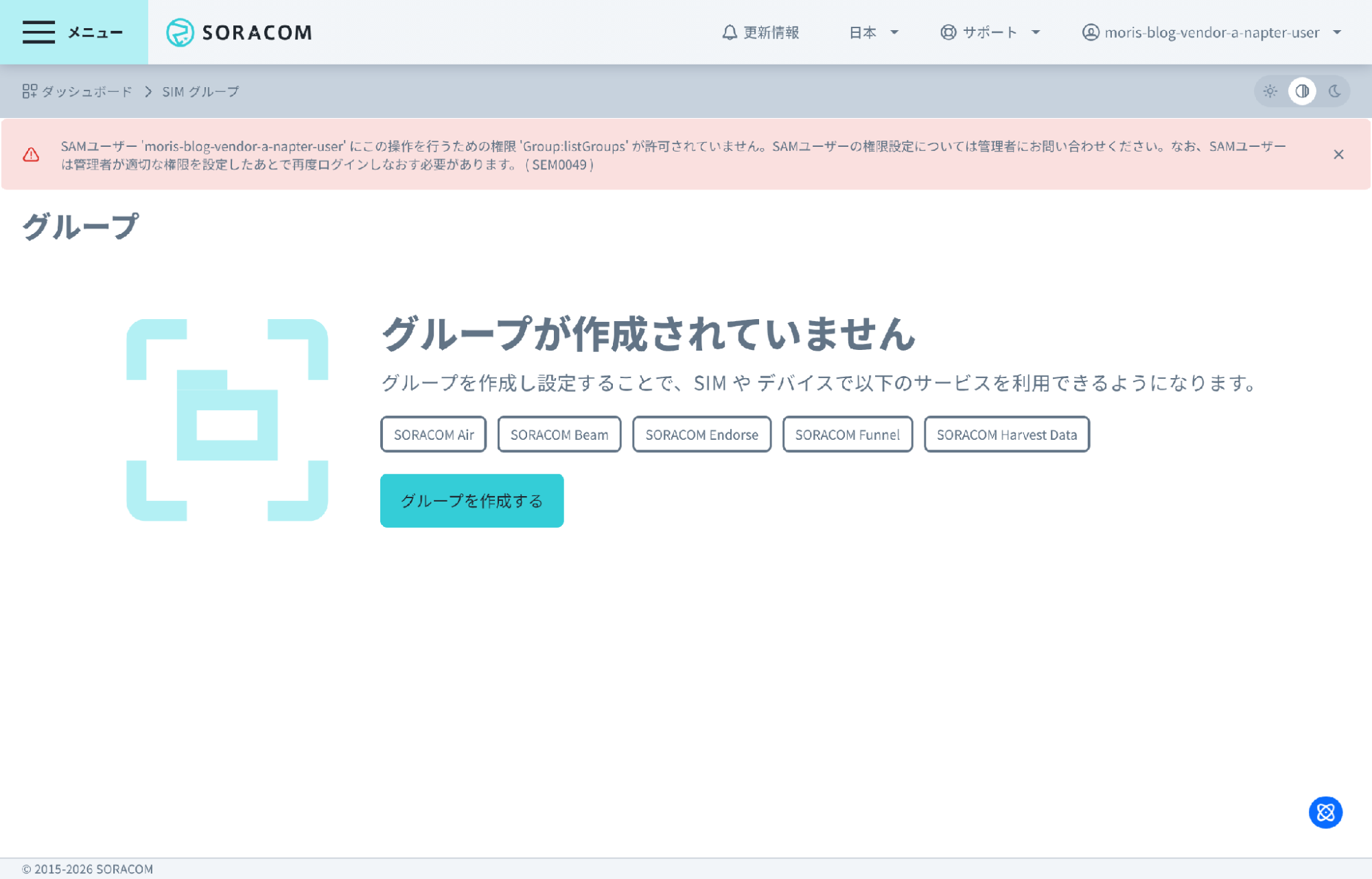Click the © 2015-2026 SORACOM footer text

(87, 869)
